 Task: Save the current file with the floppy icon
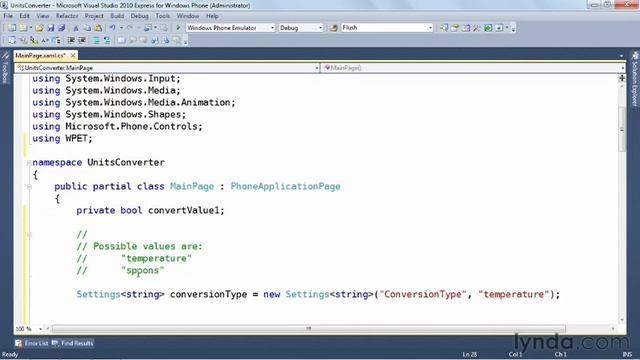(51, 28)
